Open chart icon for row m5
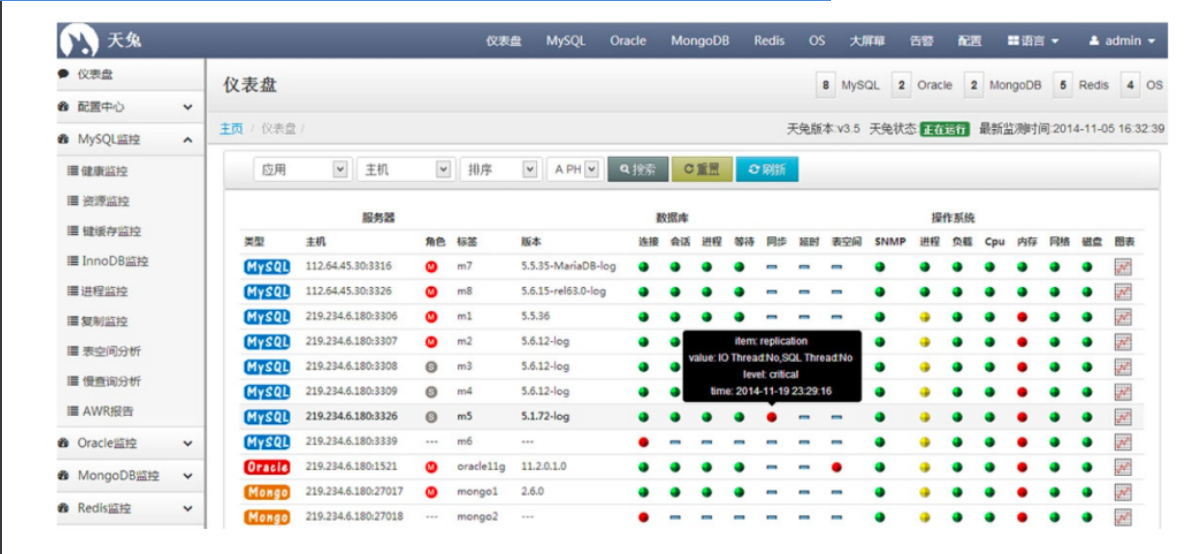This screenshot has width=1193, height=554. point(1122,417)
